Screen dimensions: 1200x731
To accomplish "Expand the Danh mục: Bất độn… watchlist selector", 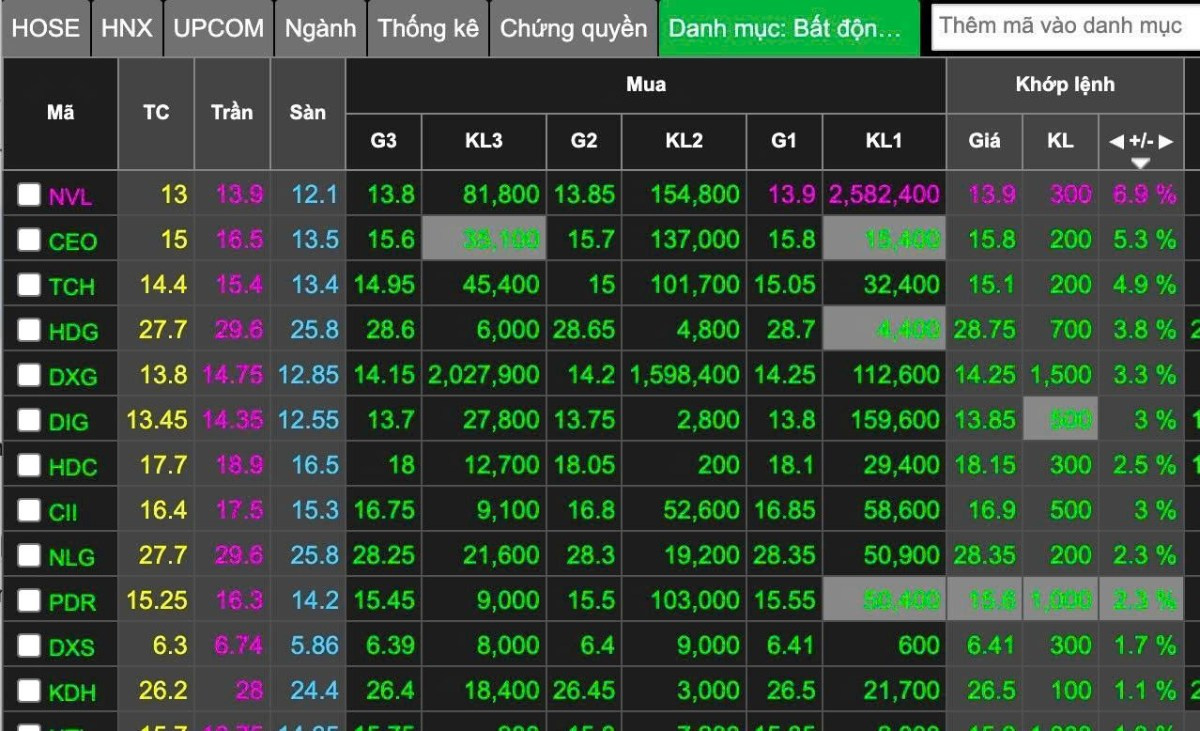I will click(788, 28).
